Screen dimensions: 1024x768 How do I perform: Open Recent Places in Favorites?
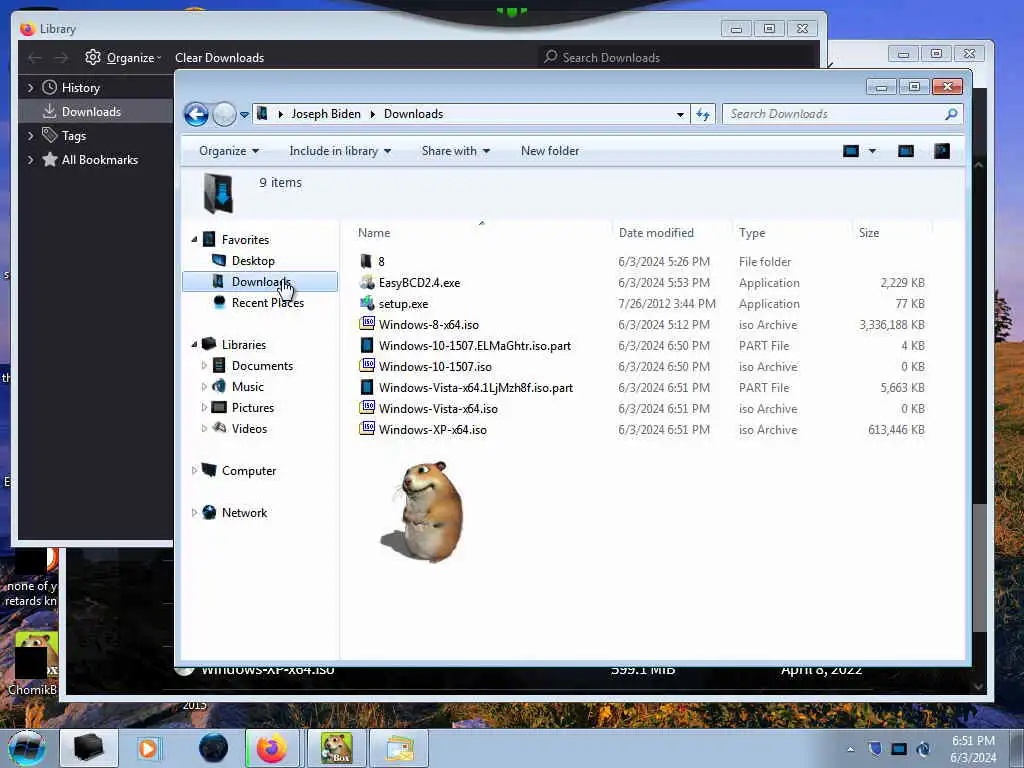[x=267, y=303]
